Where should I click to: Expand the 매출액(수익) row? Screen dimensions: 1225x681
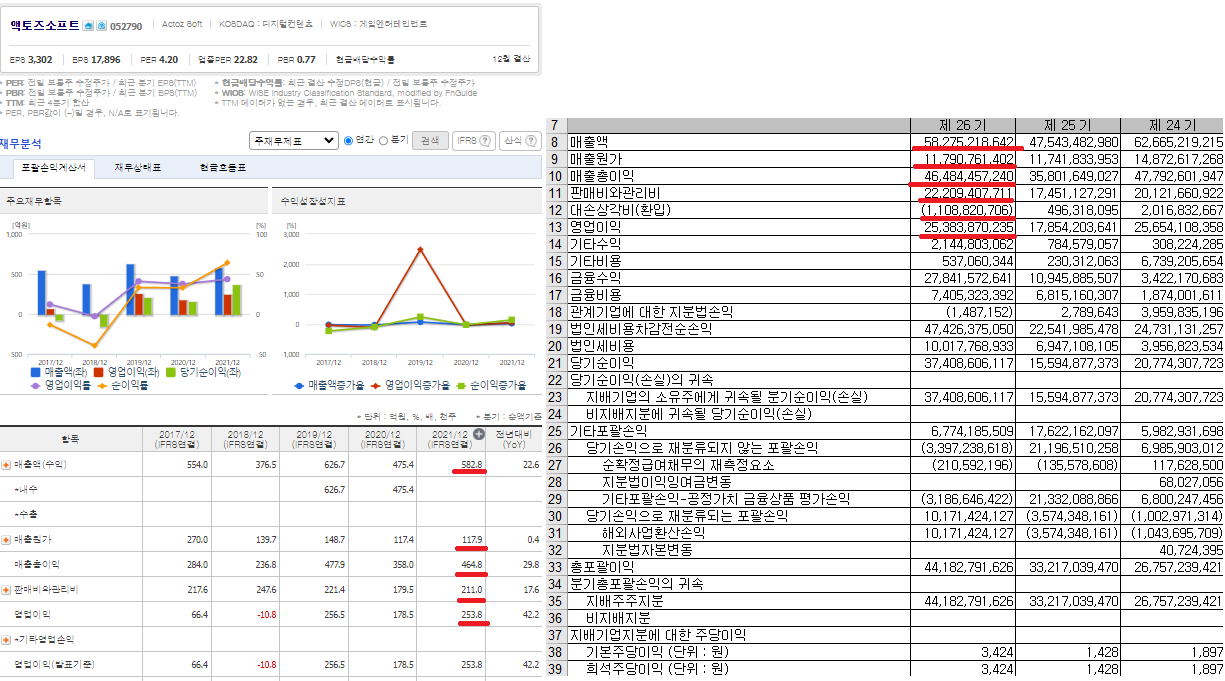7,465
